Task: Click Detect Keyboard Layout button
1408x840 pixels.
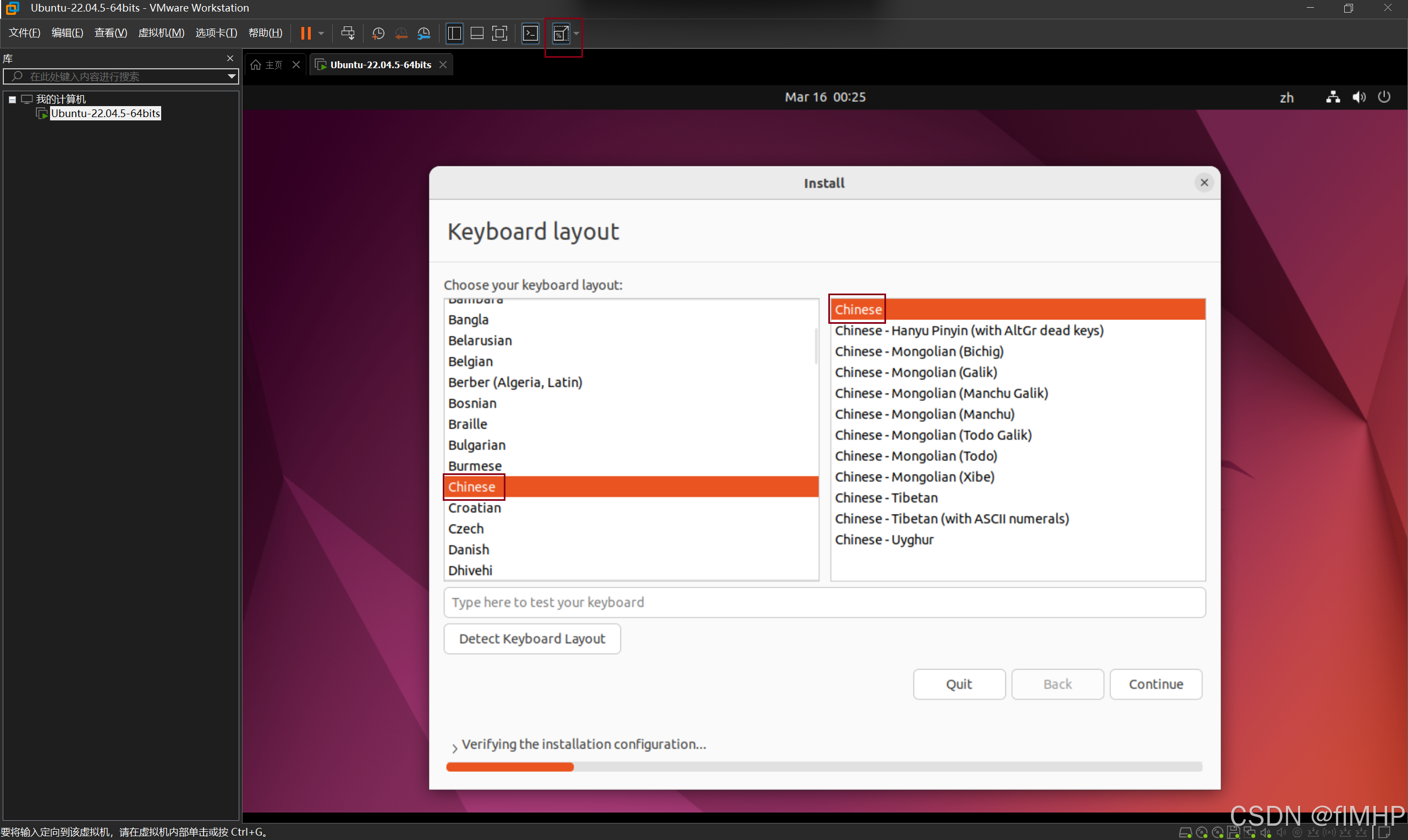Action: point(532,638)
